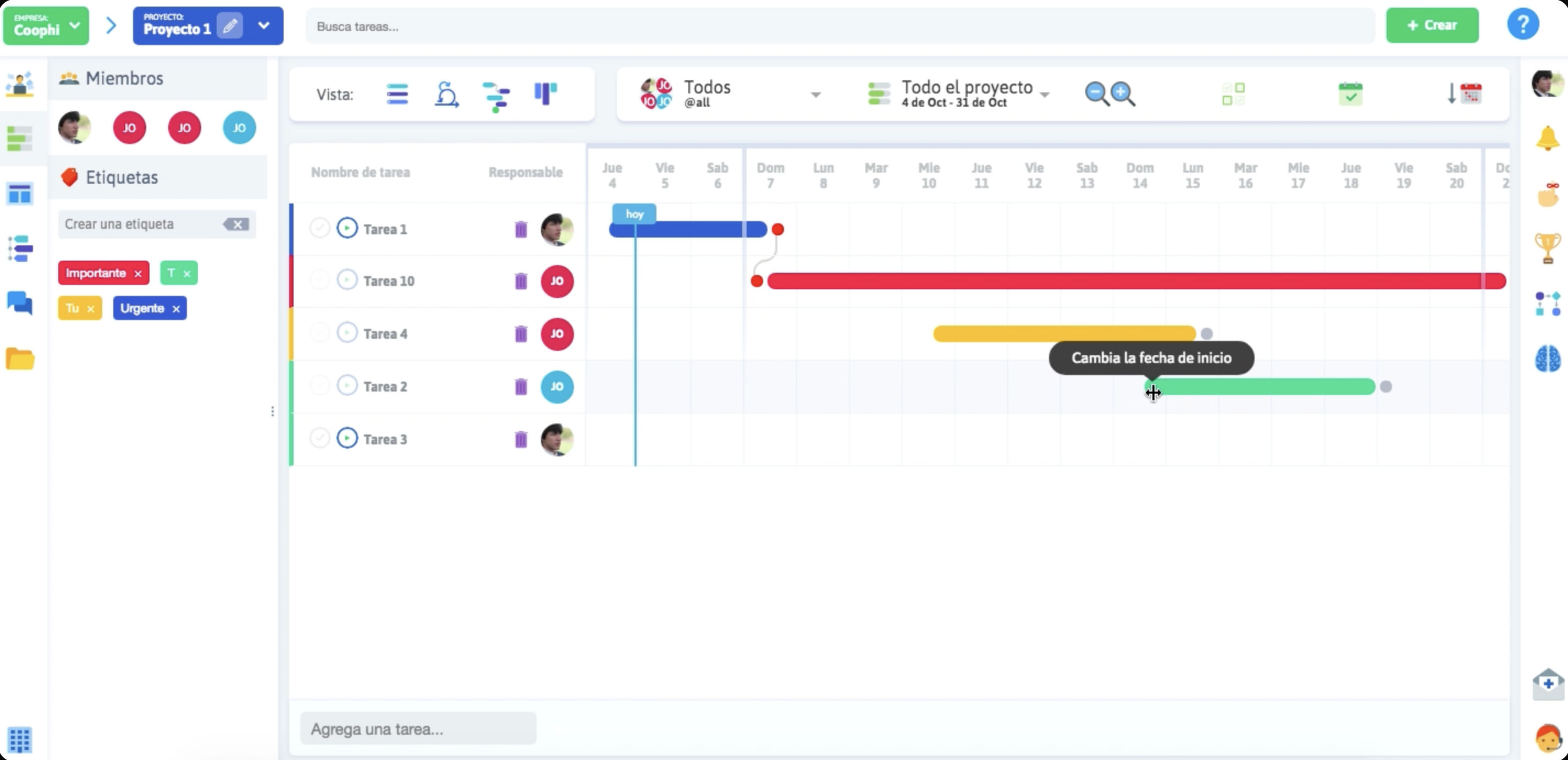
Task: Open the Proyecto 1 project switcher chevron
Action: (x=264, y=26)
